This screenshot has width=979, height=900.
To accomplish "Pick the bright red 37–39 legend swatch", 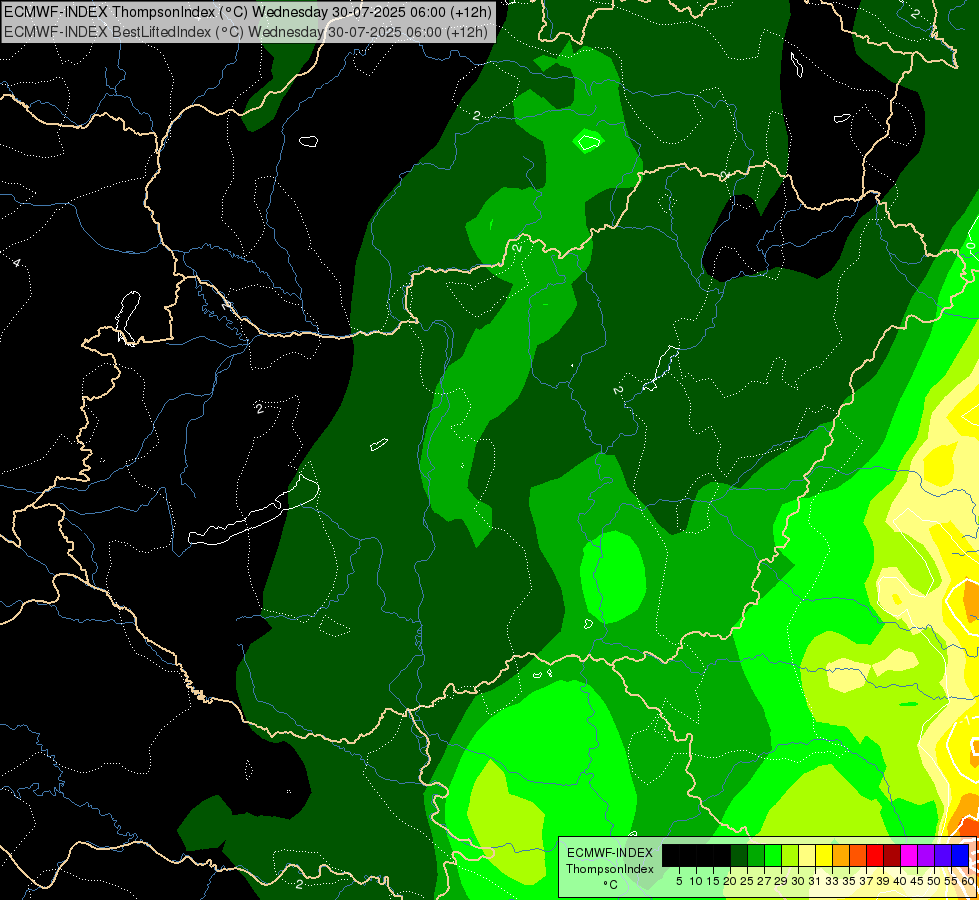I will coord(875,856).
